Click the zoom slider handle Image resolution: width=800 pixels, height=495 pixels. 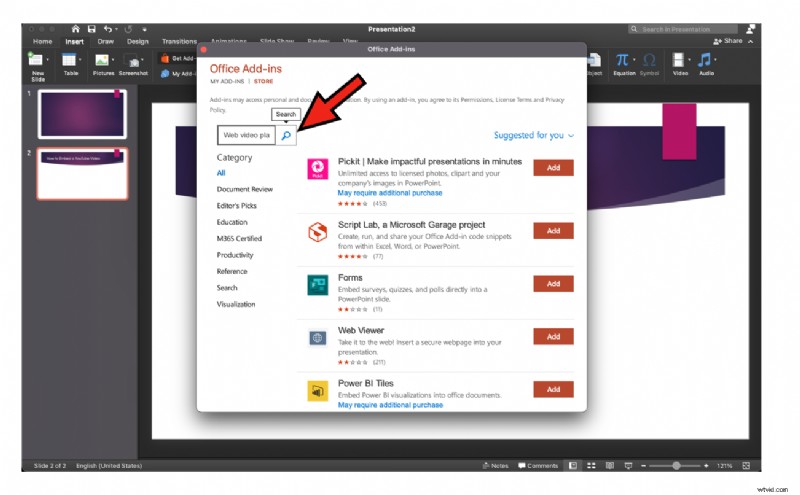click(676, 466)
